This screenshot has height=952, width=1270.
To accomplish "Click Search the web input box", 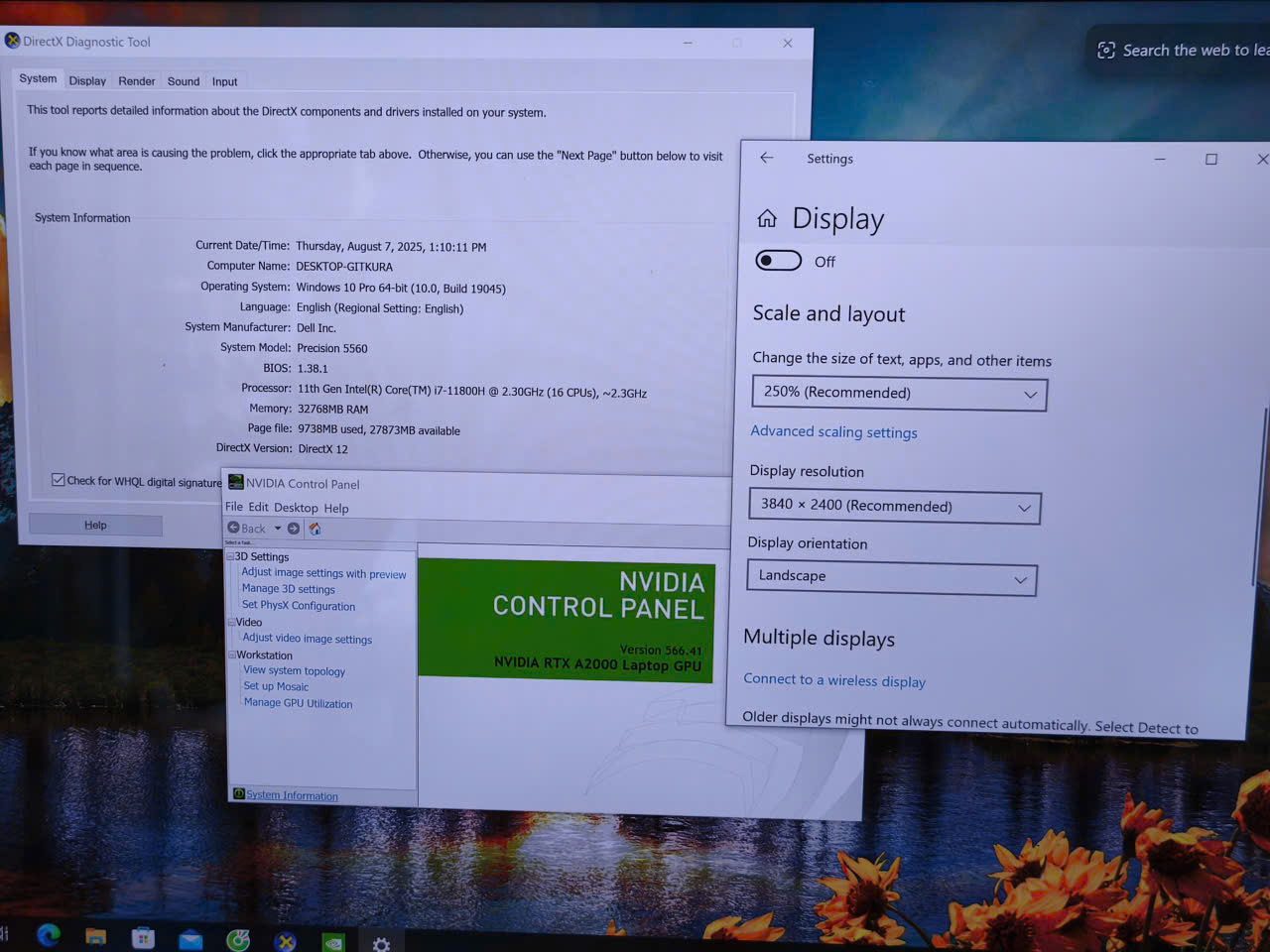I will coord(1181,51).
